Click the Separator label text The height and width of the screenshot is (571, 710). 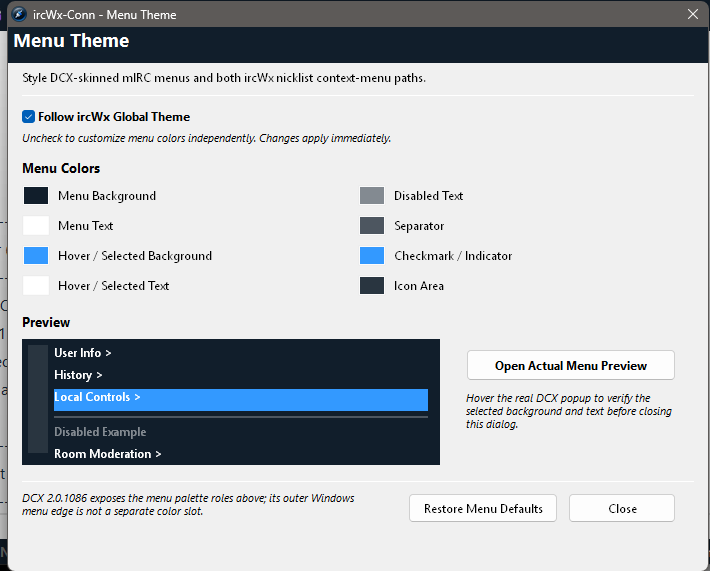point(419,226)
